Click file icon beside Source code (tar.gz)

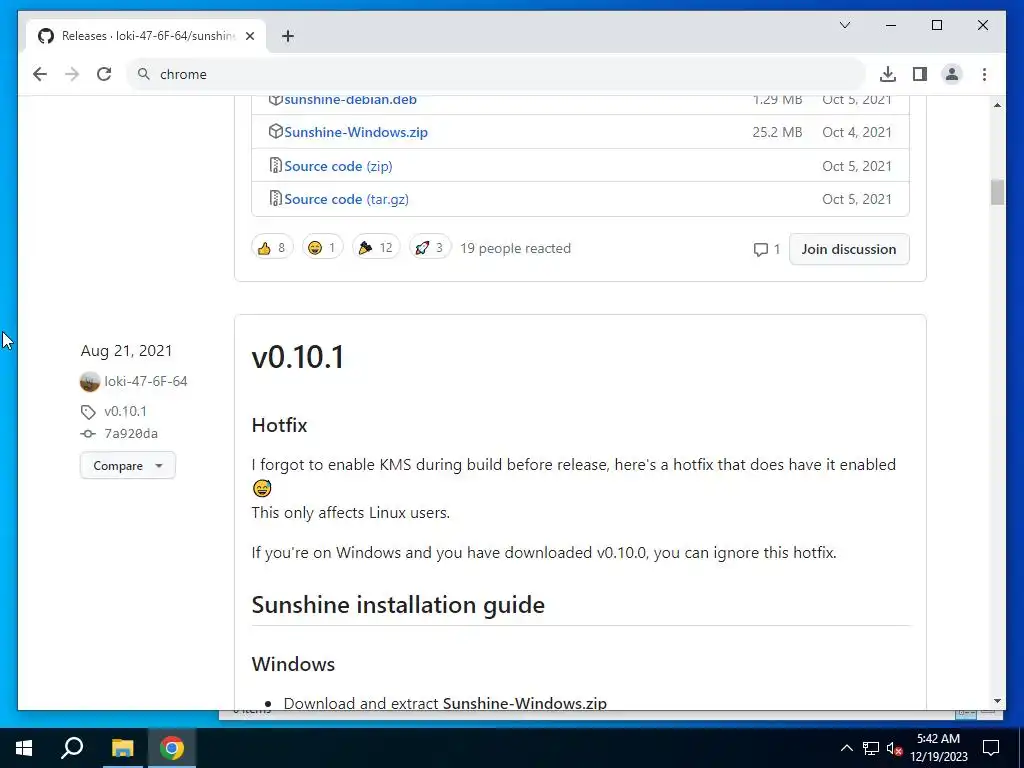276,199
